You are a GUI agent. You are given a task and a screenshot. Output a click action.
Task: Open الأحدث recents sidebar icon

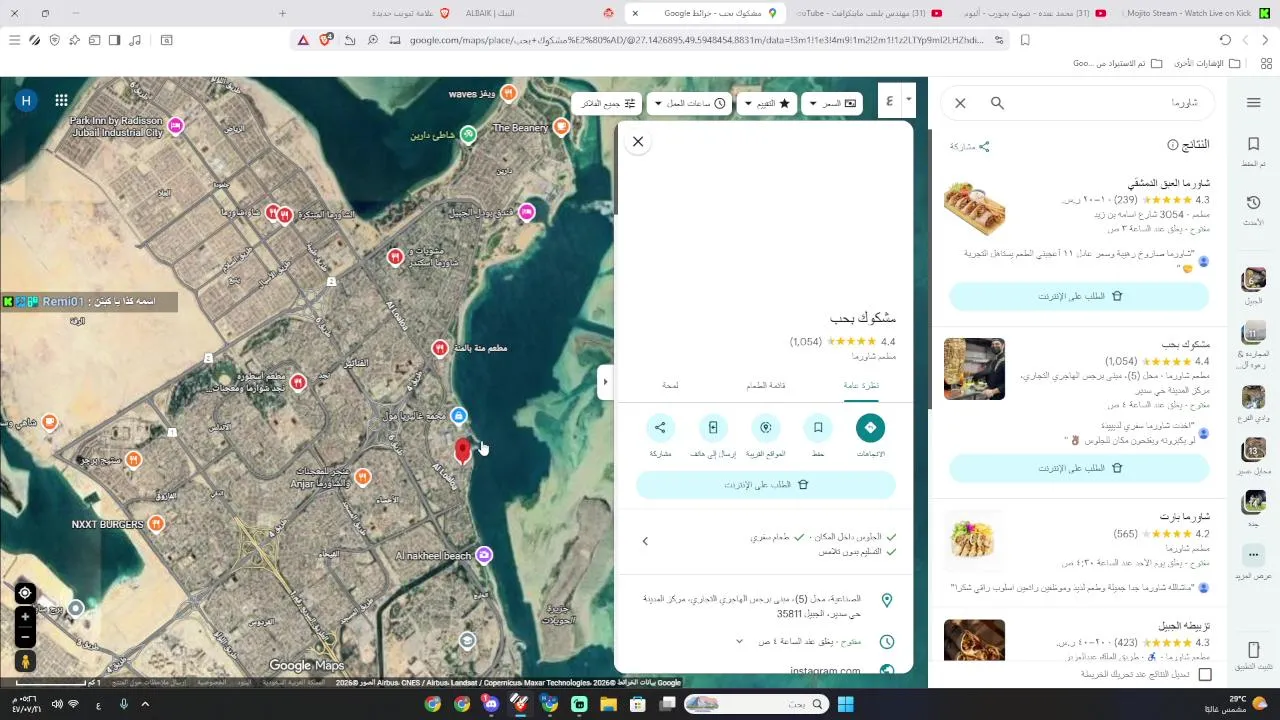pyautogui.click(x=1254, y=210)
